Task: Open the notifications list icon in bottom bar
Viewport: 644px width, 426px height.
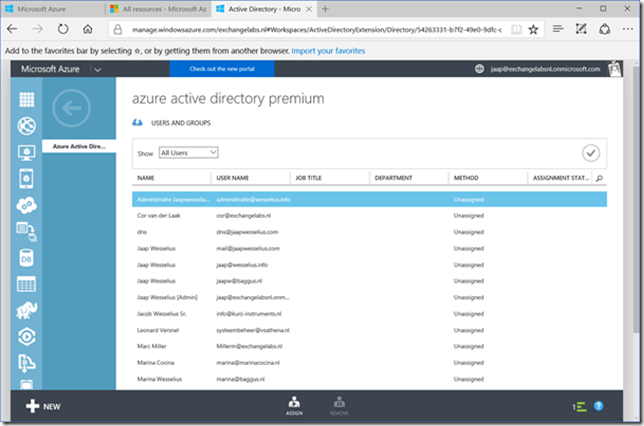Action: (x=578, y=406)
